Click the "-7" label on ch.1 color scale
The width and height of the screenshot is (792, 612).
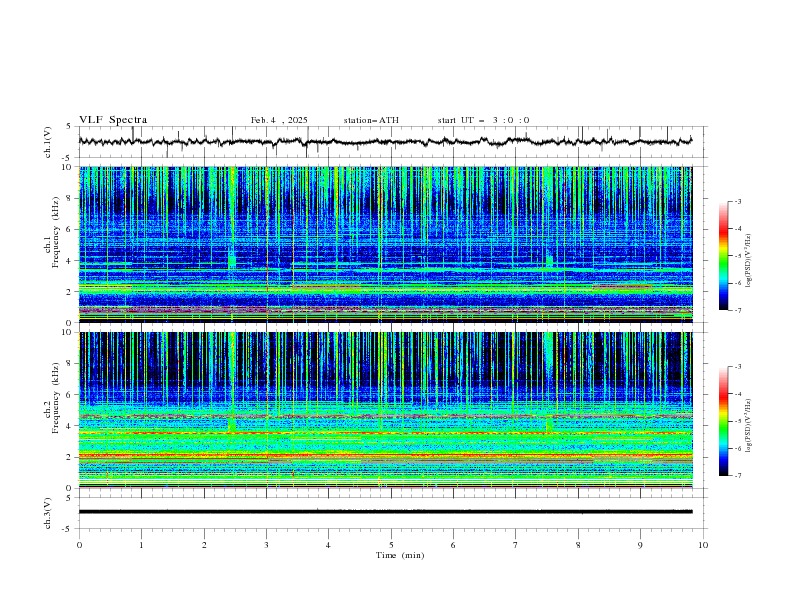tap(738, 311)
